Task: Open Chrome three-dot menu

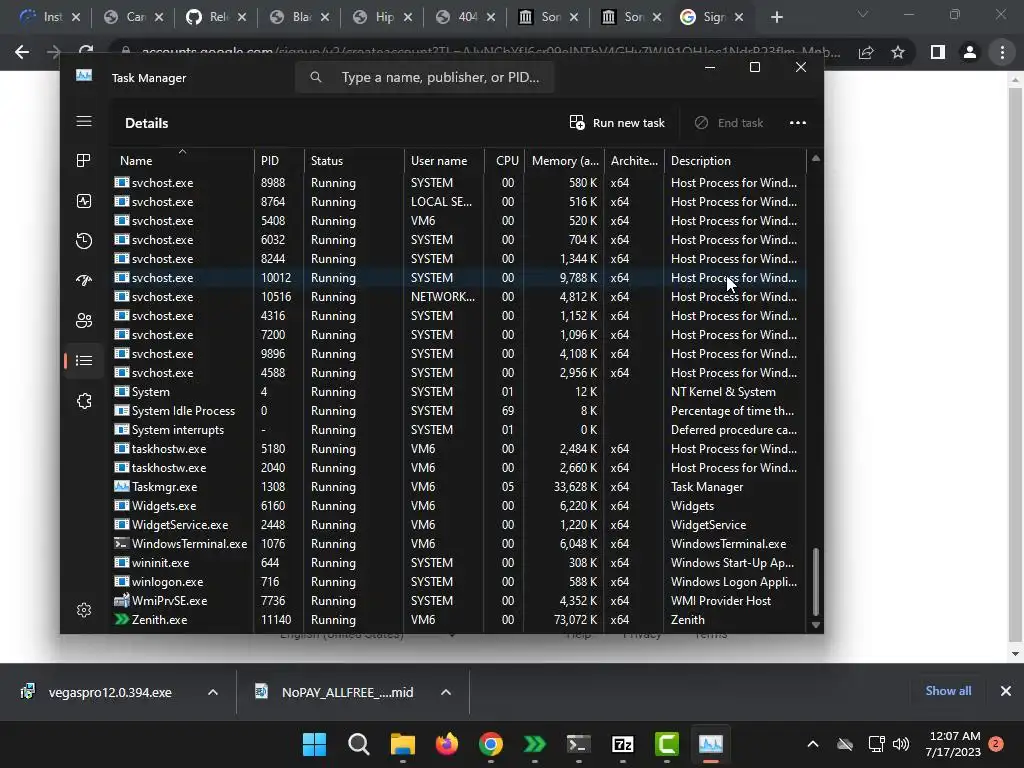Action: 1002,52
